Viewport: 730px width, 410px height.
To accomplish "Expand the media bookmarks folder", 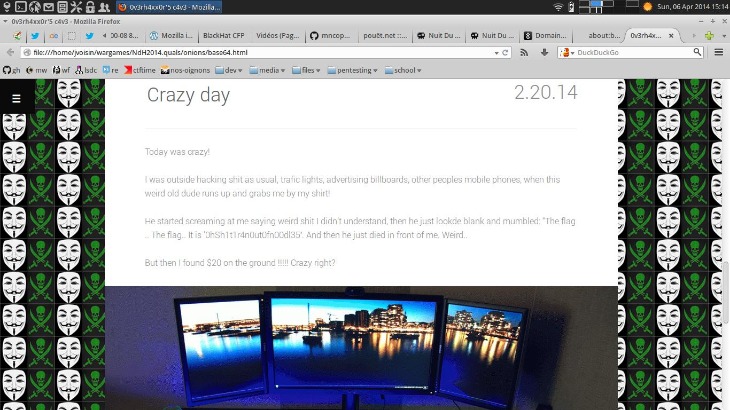I will (x=267, y=70).
